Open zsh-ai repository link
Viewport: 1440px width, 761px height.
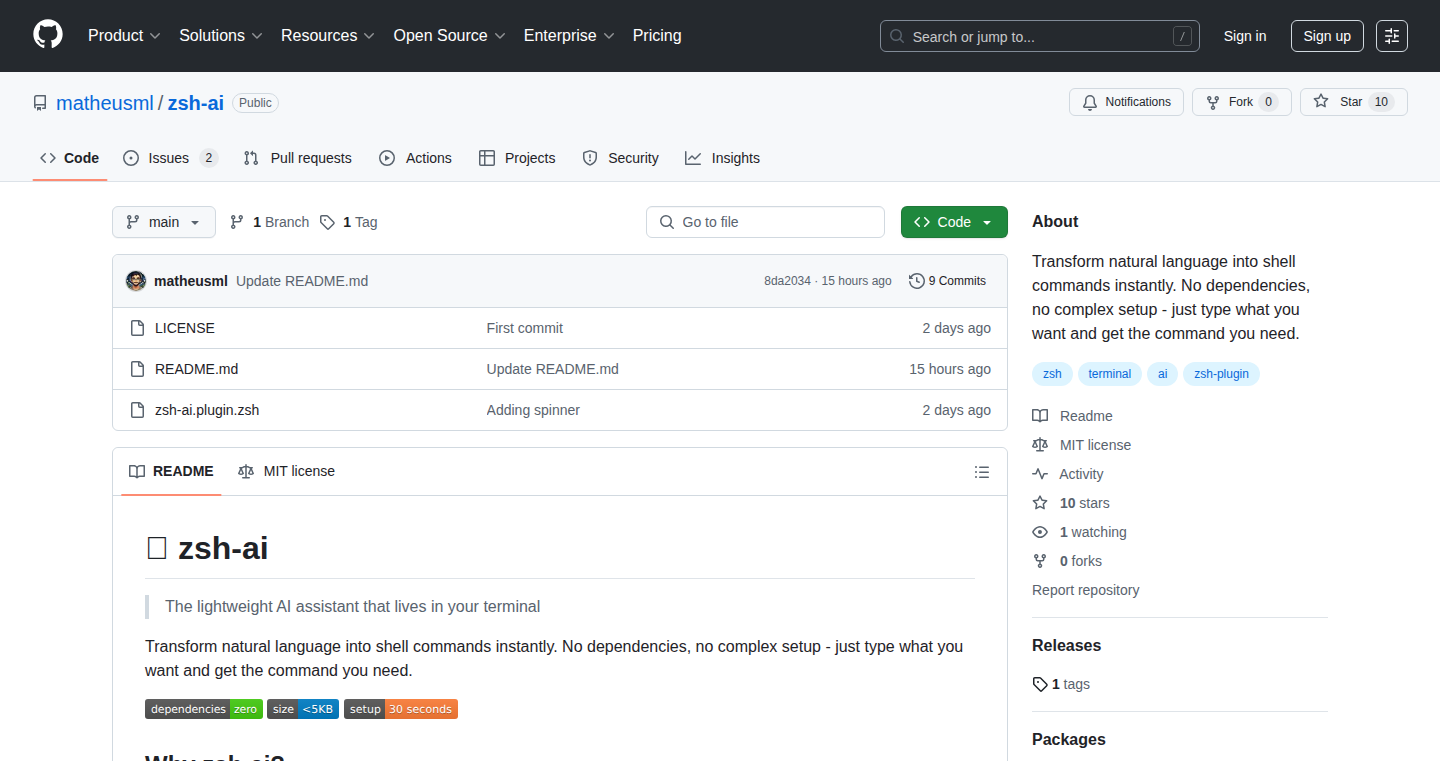coord(195,103)
